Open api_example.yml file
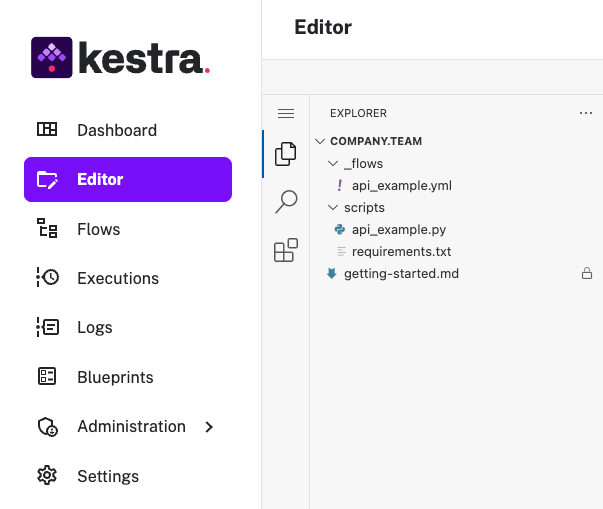 tap(401, 186)
